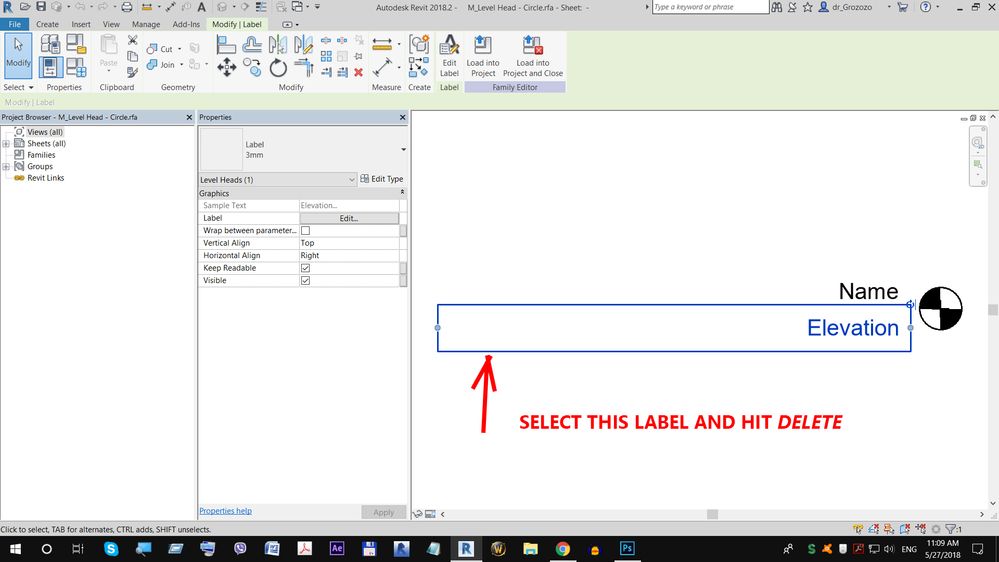999x562 pixels.
Task: Switch to the Manage tab
Action: pos(146,24)
